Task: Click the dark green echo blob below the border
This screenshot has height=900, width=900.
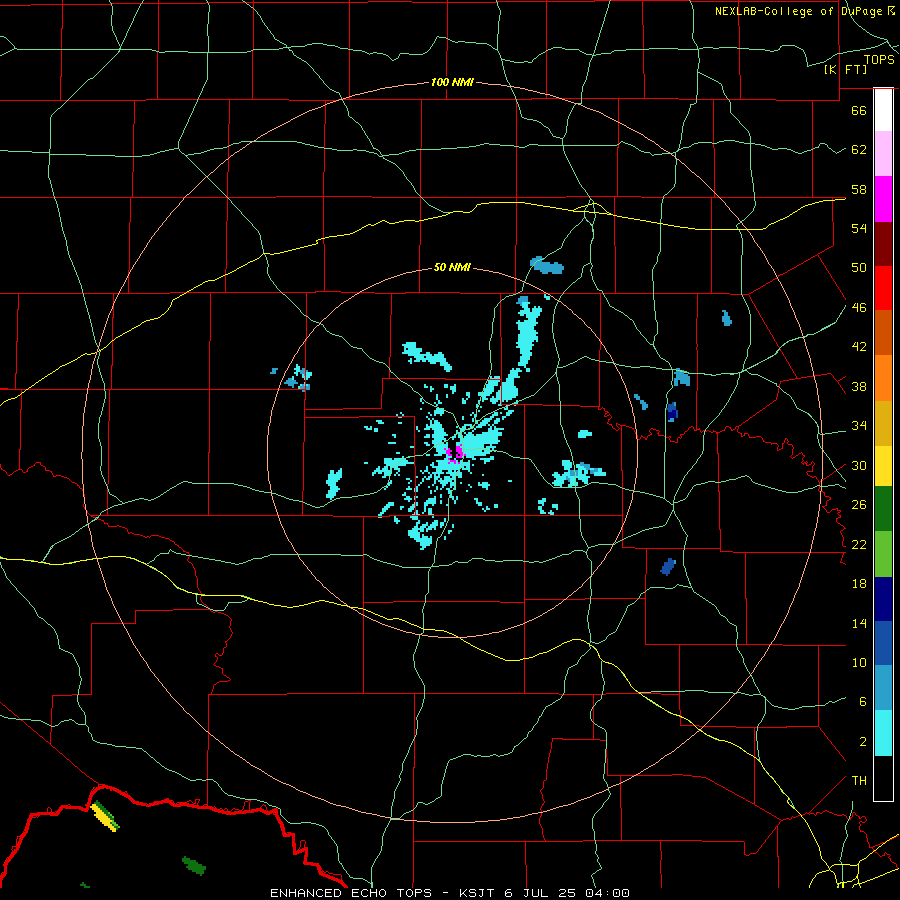Action: pos(193,866)
